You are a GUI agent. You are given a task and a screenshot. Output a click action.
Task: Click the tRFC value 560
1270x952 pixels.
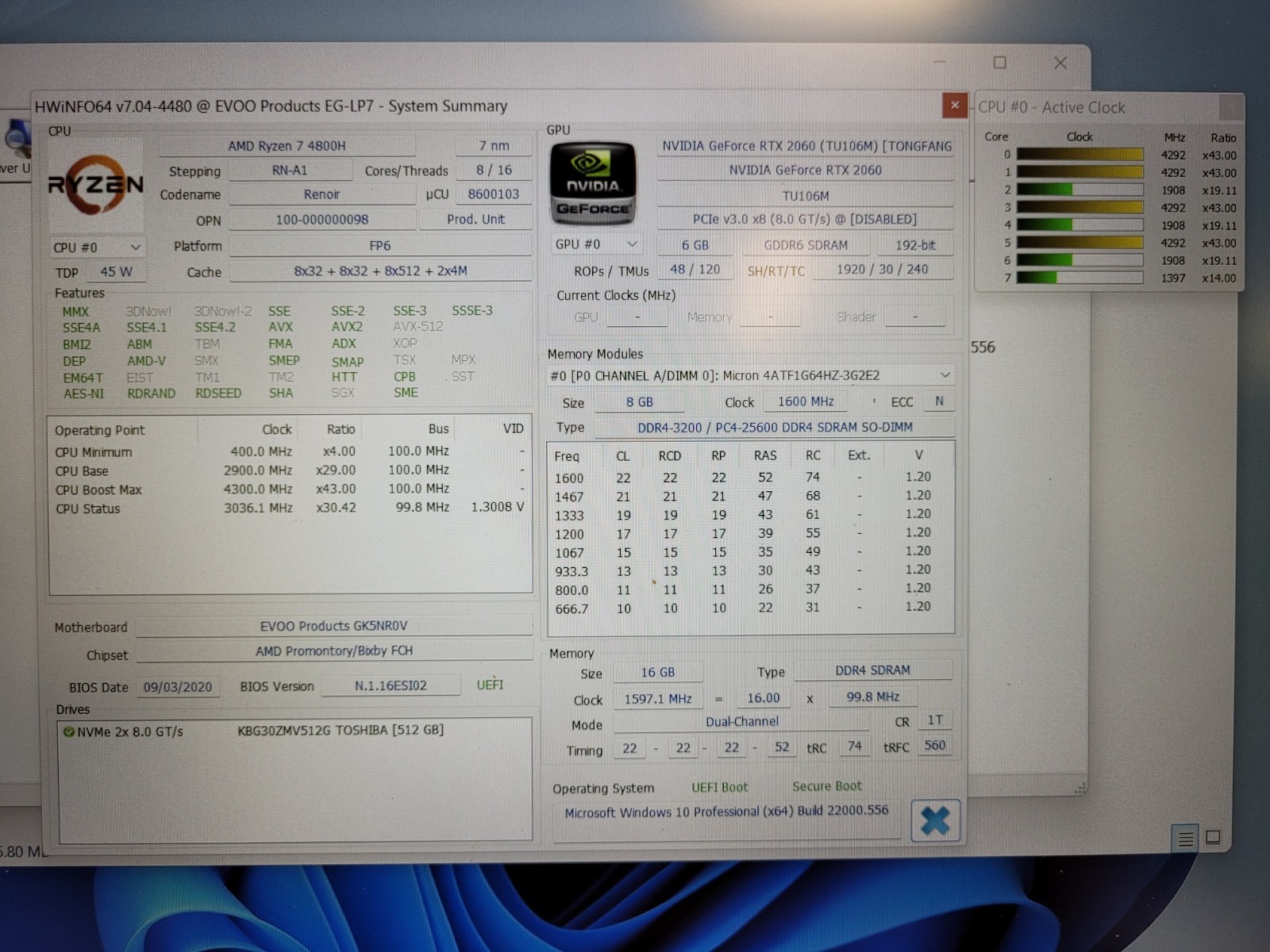tap(934, 746)
